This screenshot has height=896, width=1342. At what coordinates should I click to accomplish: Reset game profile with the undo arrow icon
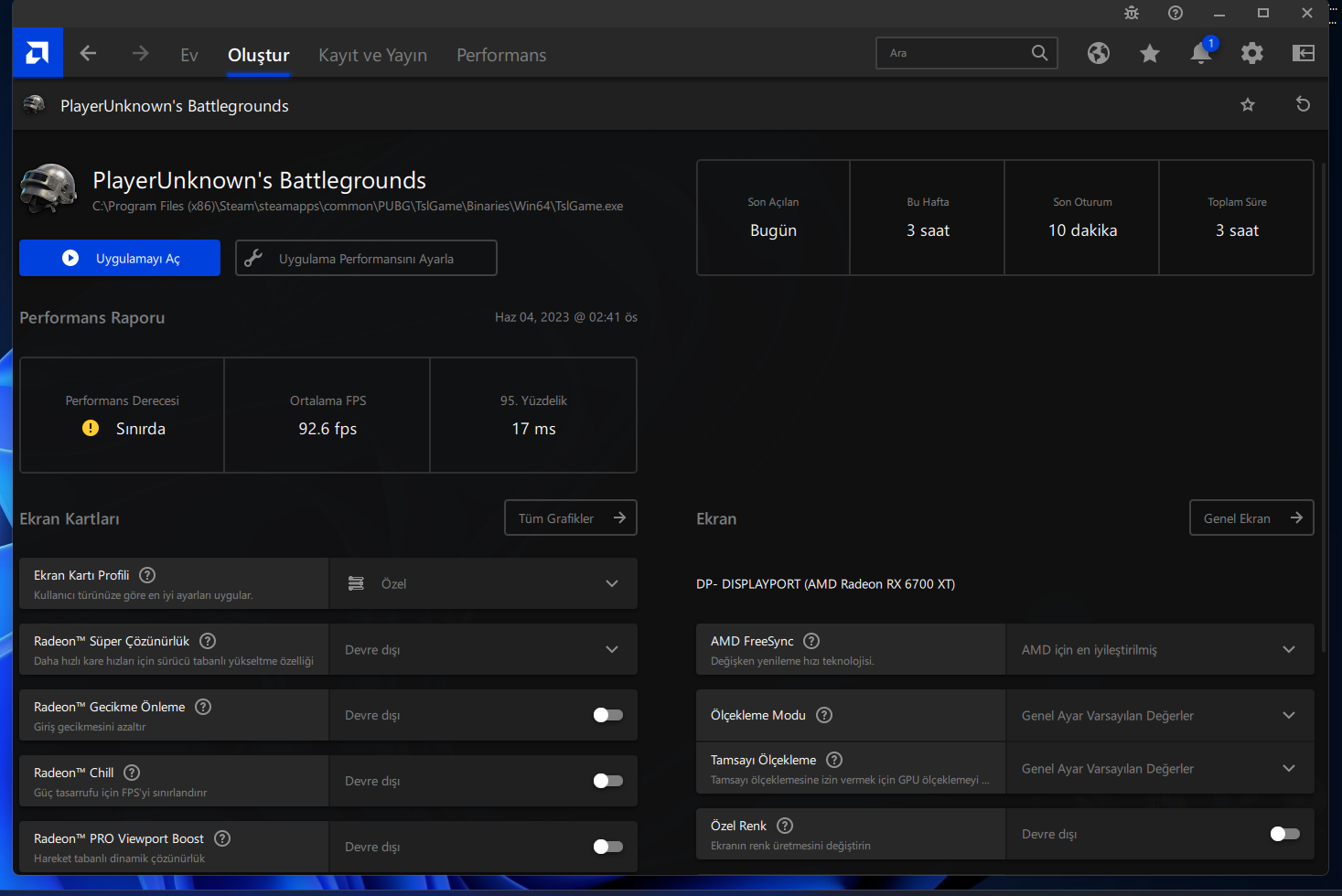click(1303, 105)
